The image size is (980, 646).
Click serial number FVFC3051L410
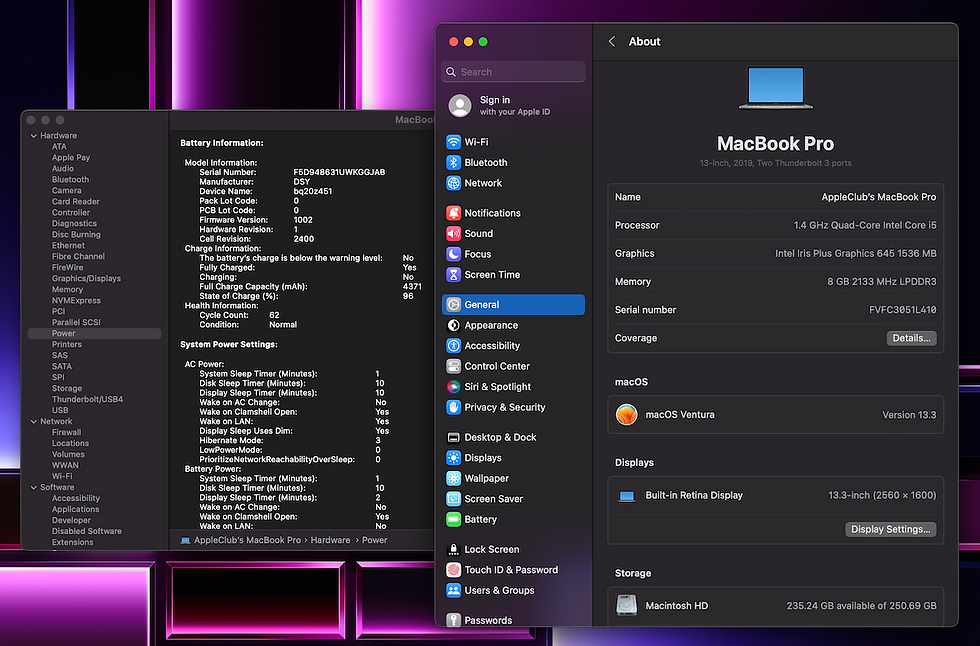coord(902,310)
